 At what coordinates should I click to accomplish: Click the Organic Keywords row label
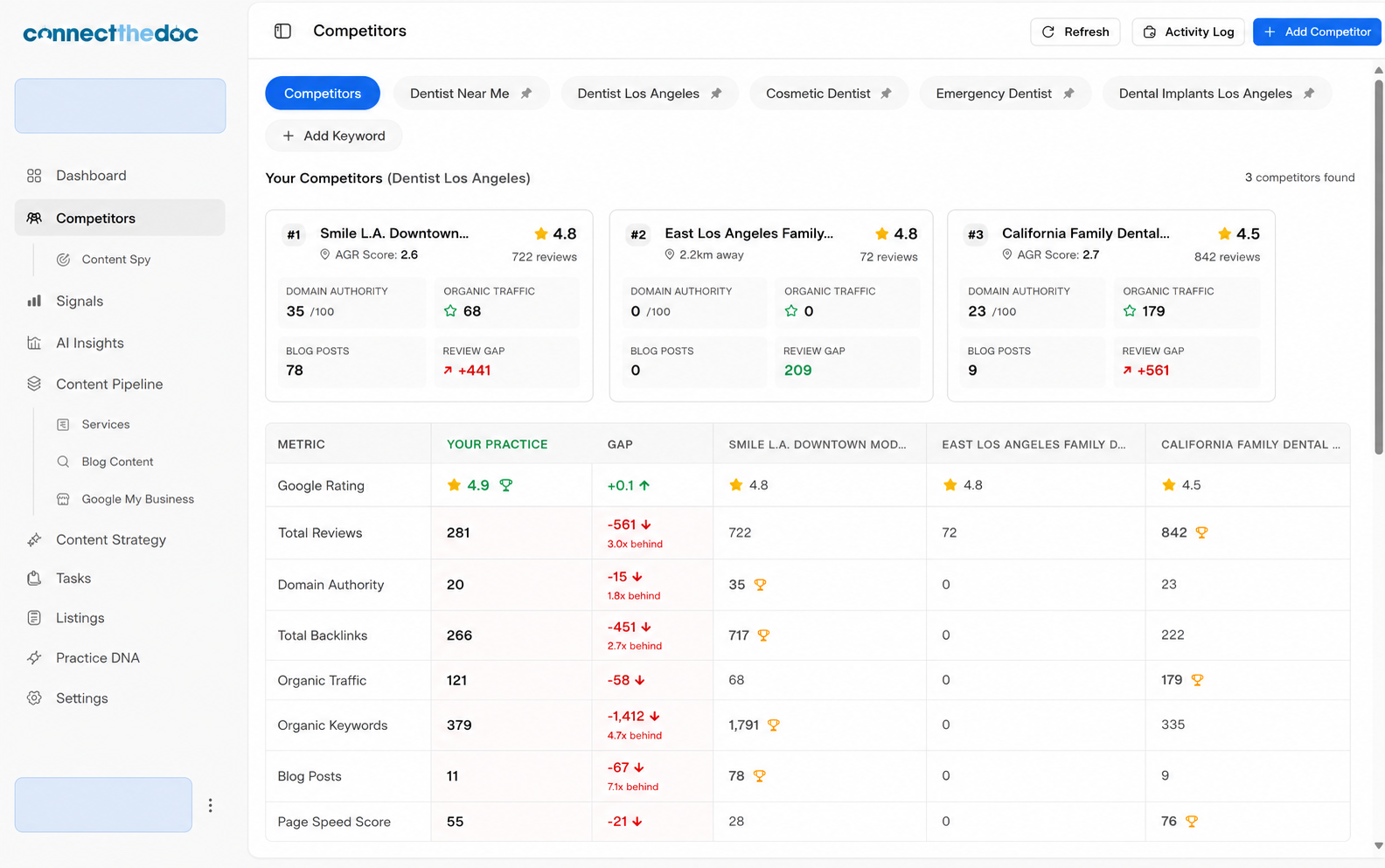point(332,726)
